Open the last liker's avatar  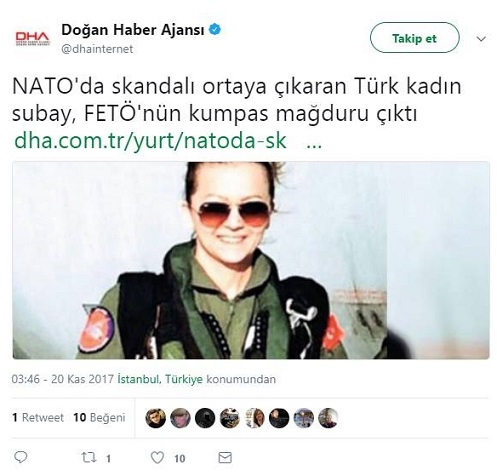point(328,418)
